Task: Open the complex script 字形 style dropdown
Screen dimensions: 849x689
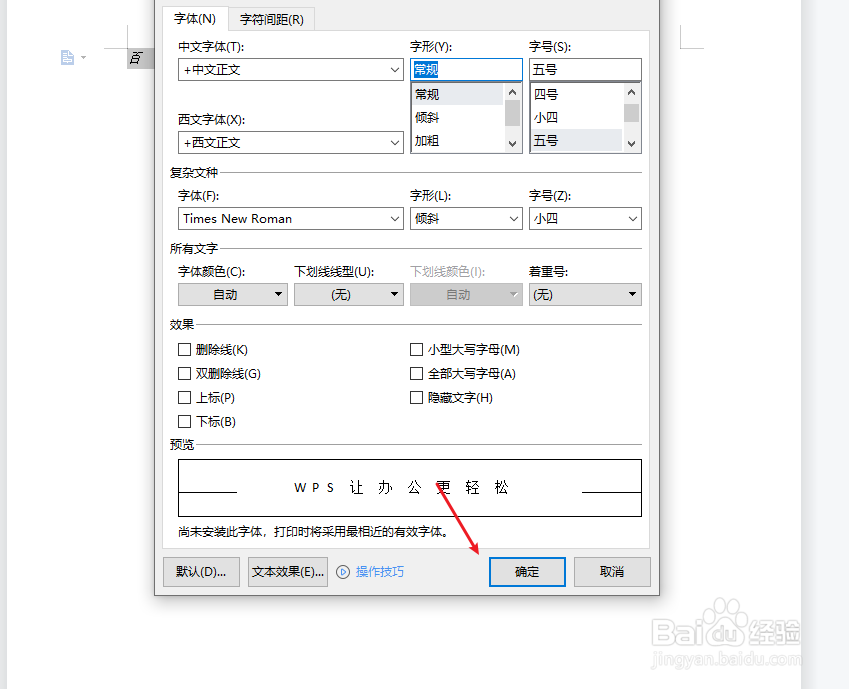Action: tap(511, 218)
